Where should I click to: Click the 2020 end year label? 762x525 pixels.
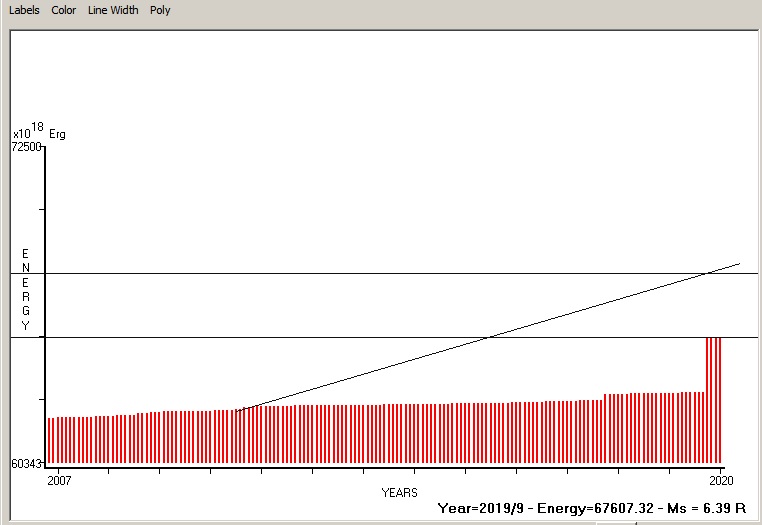point(720,481)
